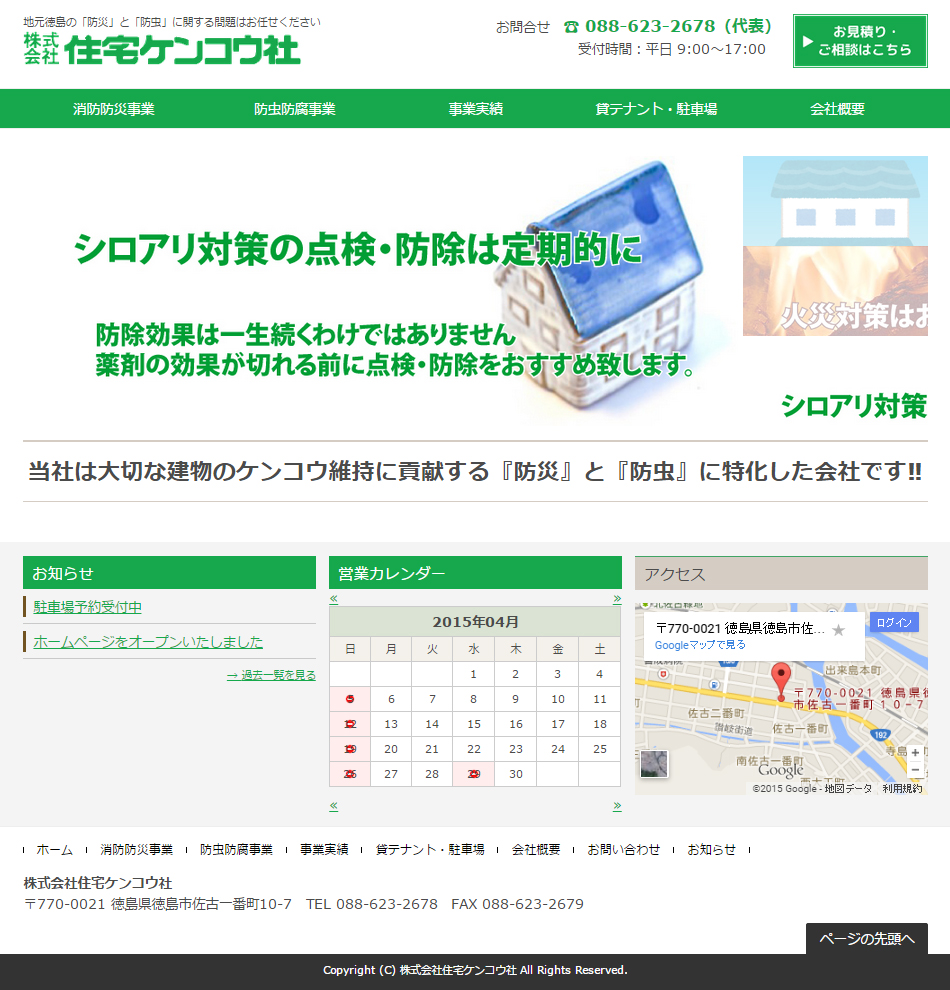Open the 消防防災事業 navigation menu

click(x=114, y=109)
